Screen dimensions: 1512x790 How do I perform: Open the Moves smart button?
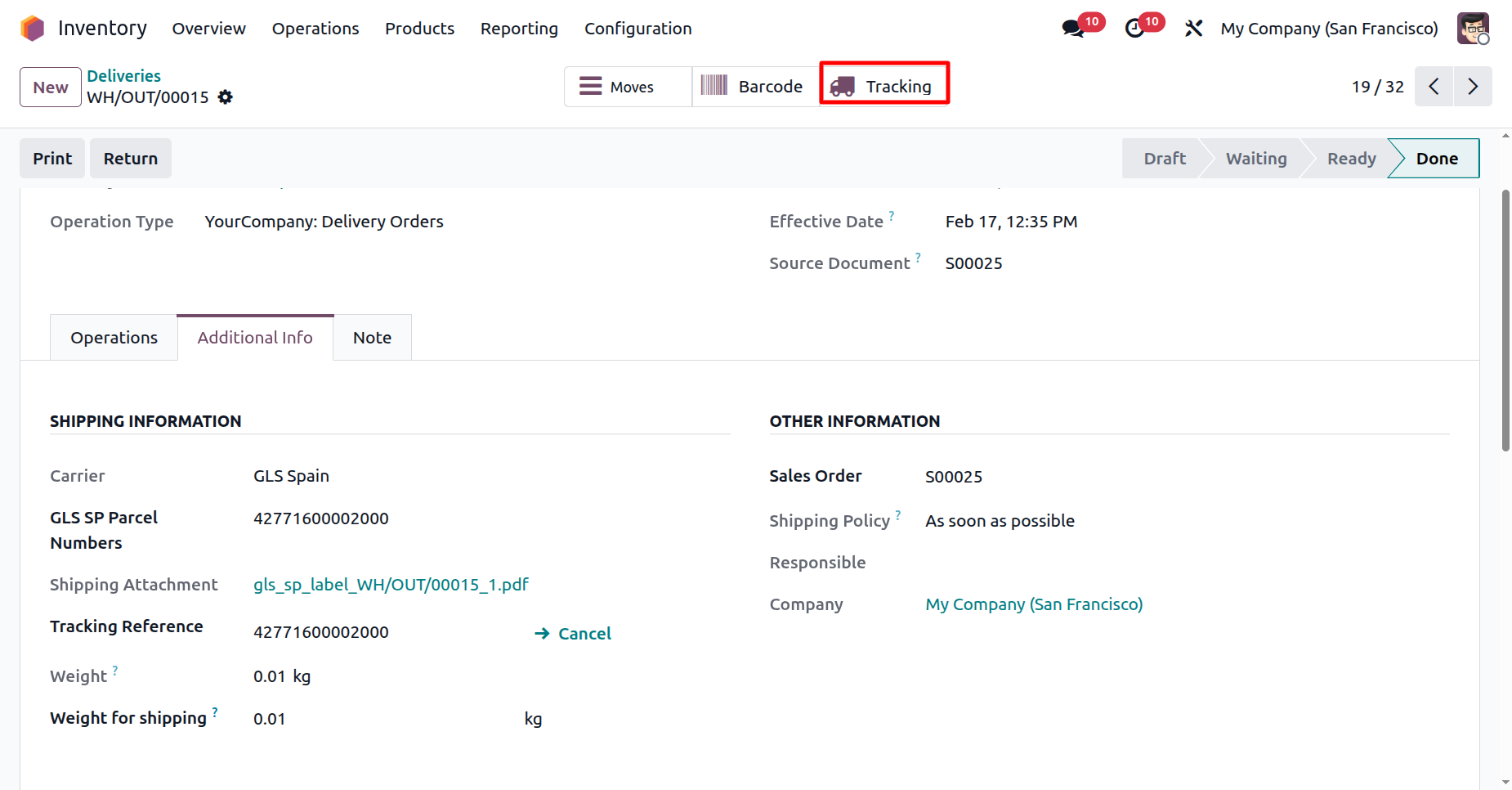pos(627,87)
